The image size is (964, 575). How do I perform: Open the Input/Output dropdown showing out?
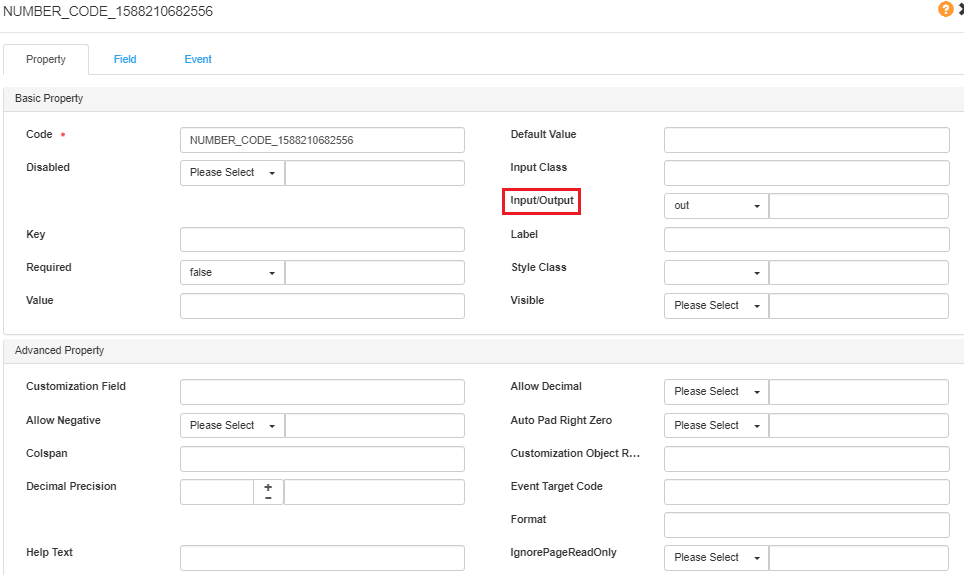pyautogui.click(x=716, y=206)
